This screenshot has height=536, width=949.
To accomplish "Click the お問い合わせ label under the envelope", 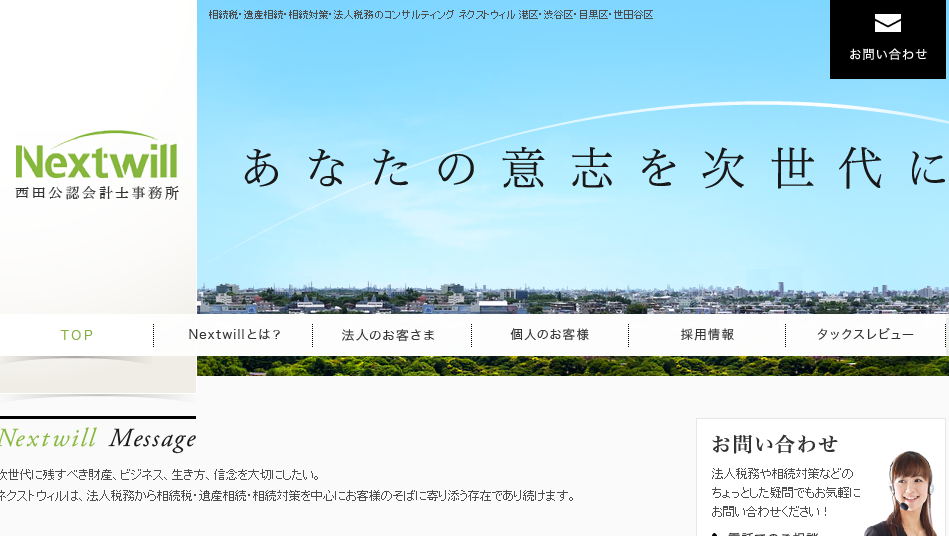I will coord(888,54).
